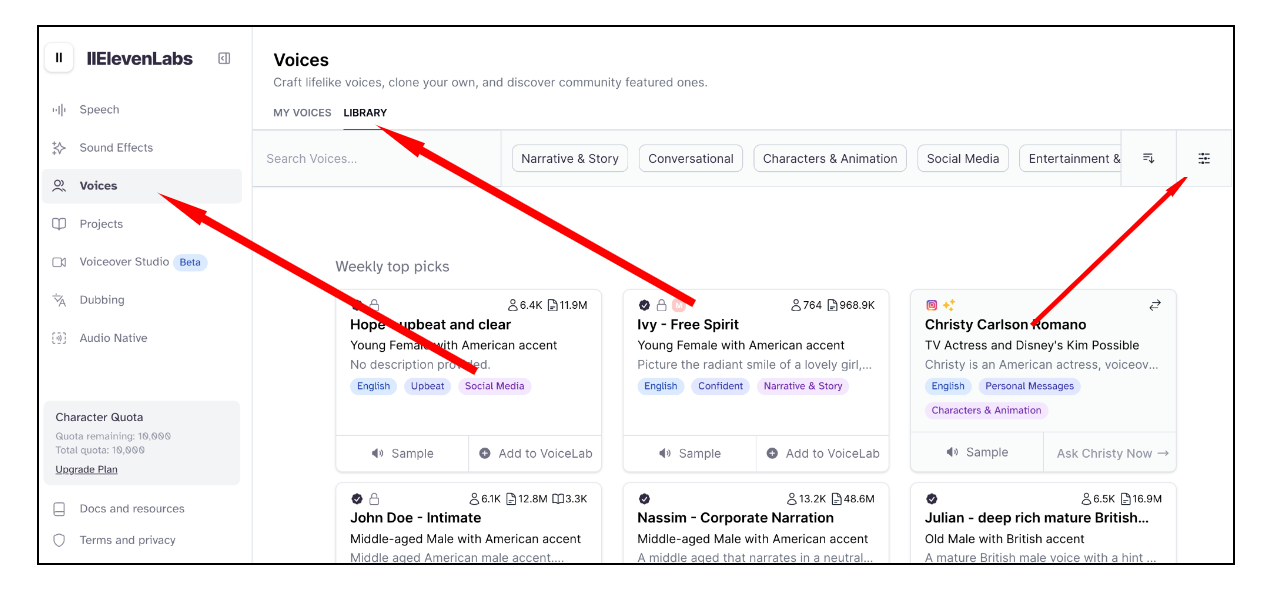The width and height of the screenshot is (1280, 602).
Task: Add Ivy voice to VoiceLab
Action: click(x=822, y=453)
